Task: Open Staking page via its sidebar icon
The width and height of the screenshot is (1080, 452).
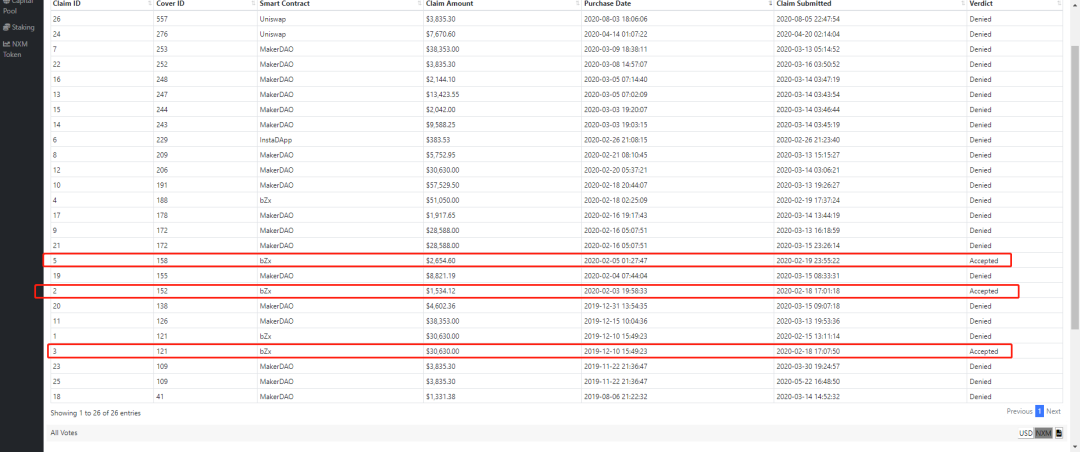Action: 6,27
